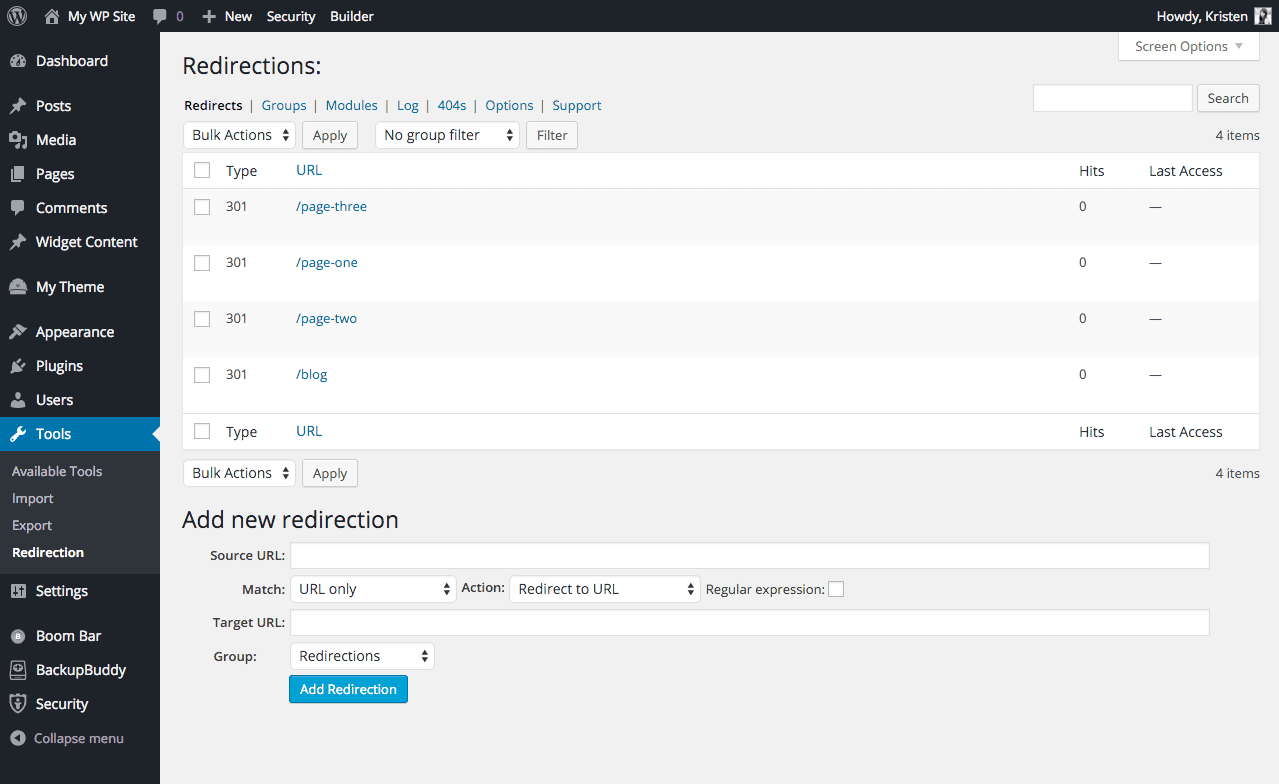Image resolution: width=1279 pixels, height=784 pixels.
Task: Open the home icon for My WP Site
Action: coord(52,16)
